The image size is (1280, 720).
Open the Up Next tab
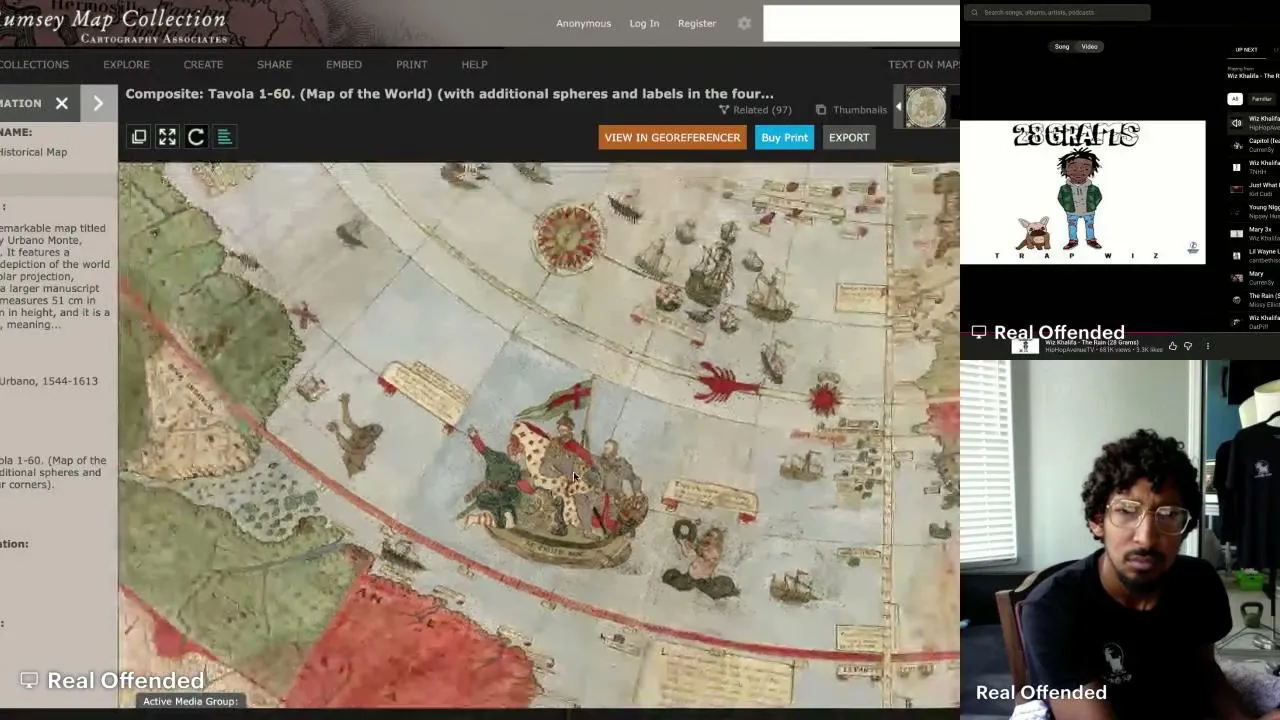pos(1246,50)
